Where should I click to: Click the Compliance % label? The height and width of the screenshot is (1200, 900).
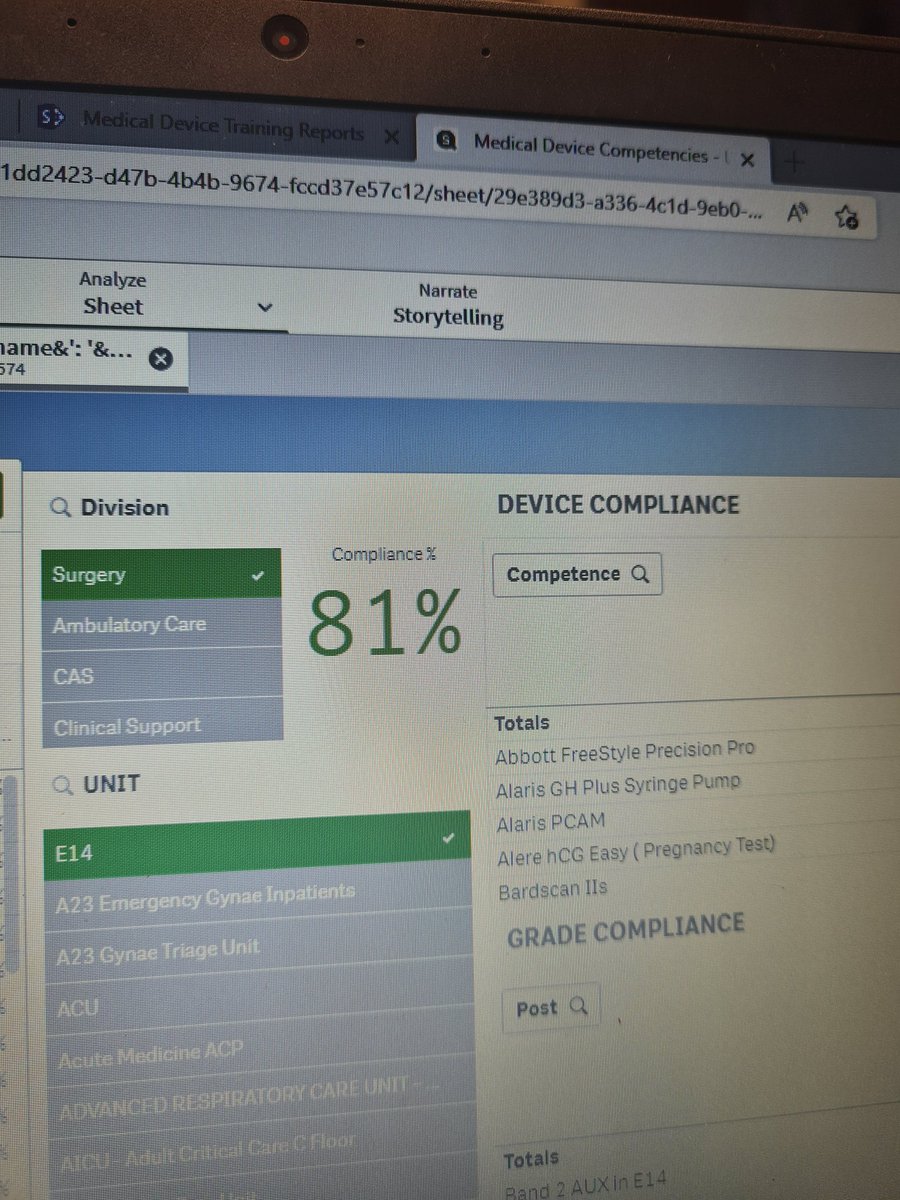[x=384, y=554]
